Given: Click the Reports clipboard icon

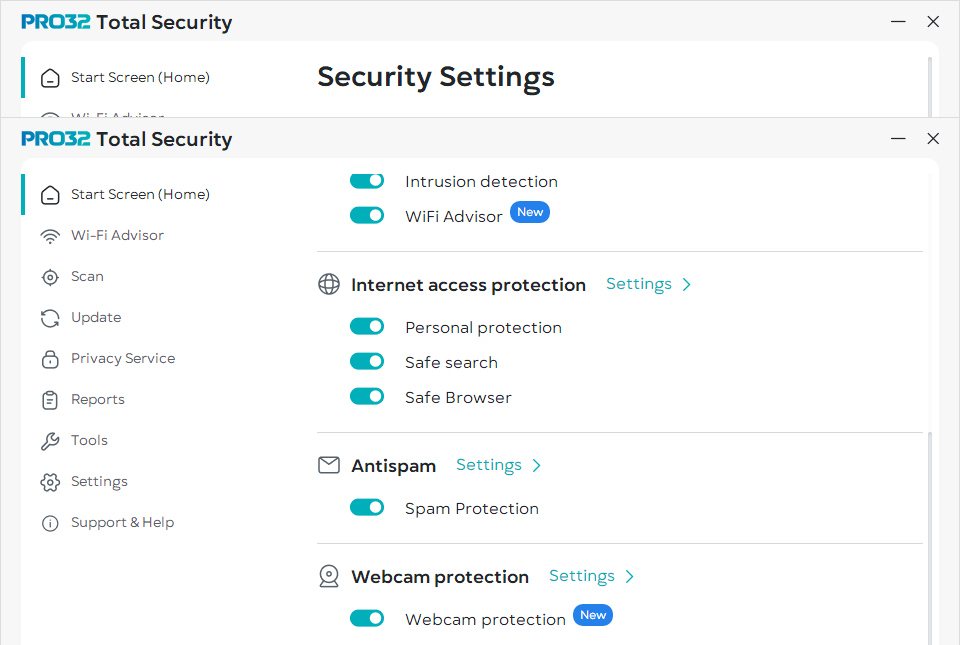Looking at the screenshot, I should point(50,400).
